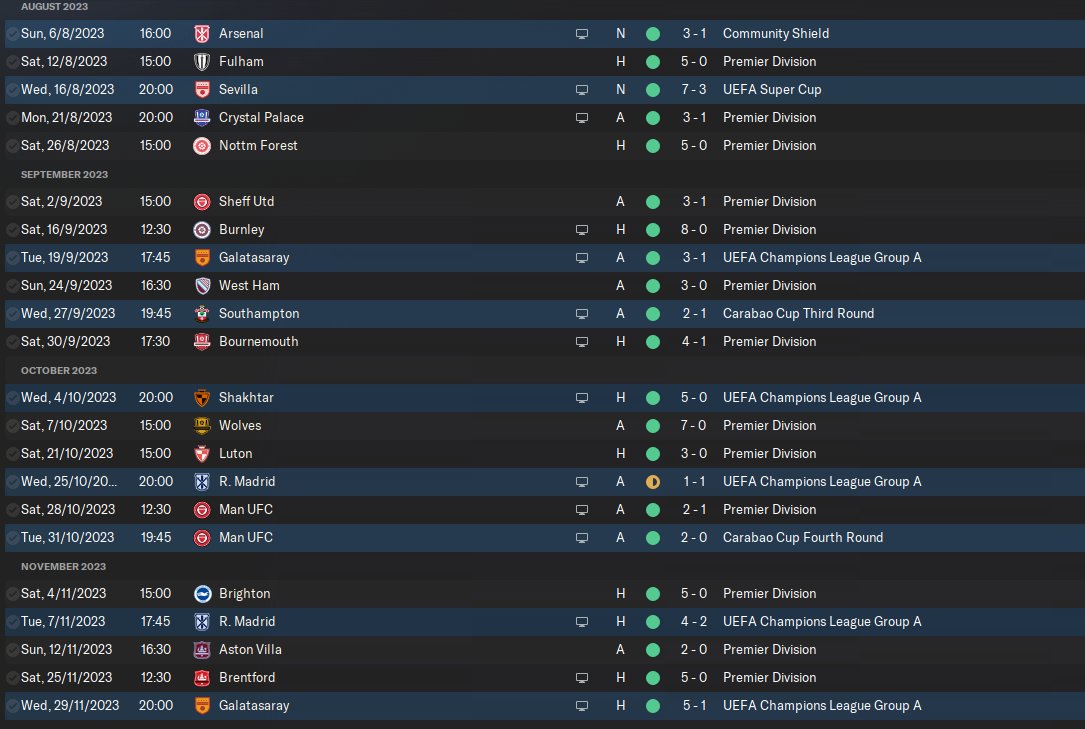Click the October 2023 month header

(x=58, y=370)
